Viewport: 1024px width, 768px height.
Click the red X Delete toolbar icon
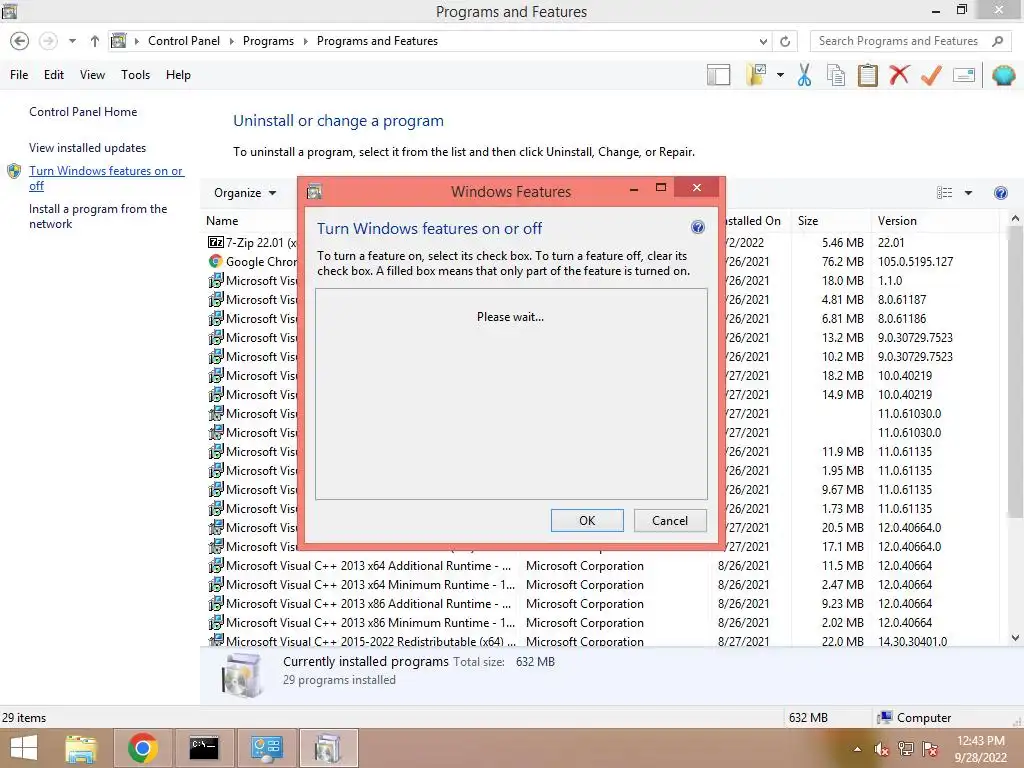[x=899, y=74]
